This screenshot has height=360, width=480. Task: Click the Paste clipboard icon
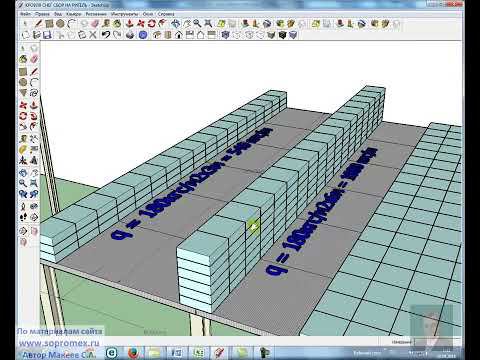tap(82, 35)
